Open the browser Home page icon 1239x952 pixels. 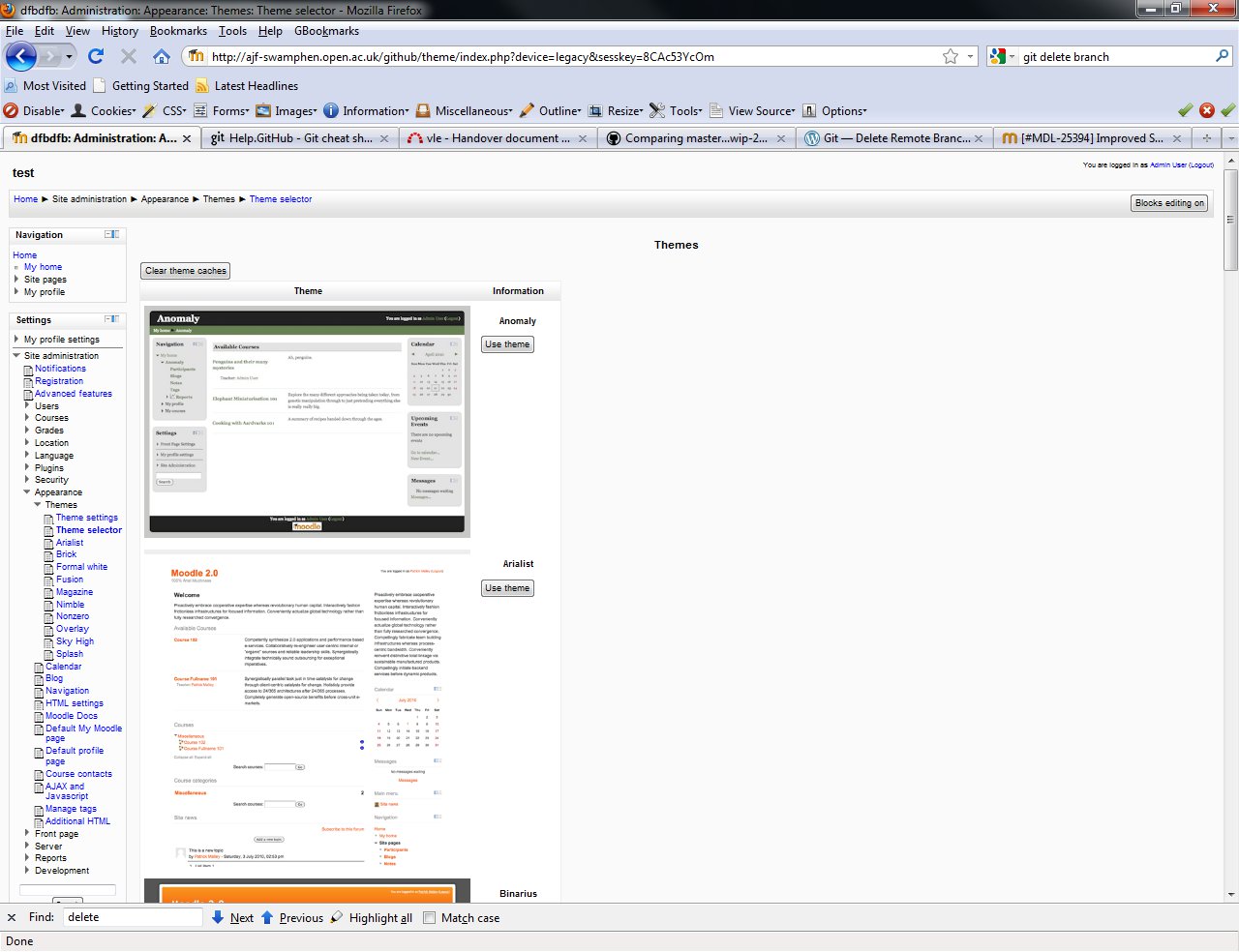pos(162,56)
